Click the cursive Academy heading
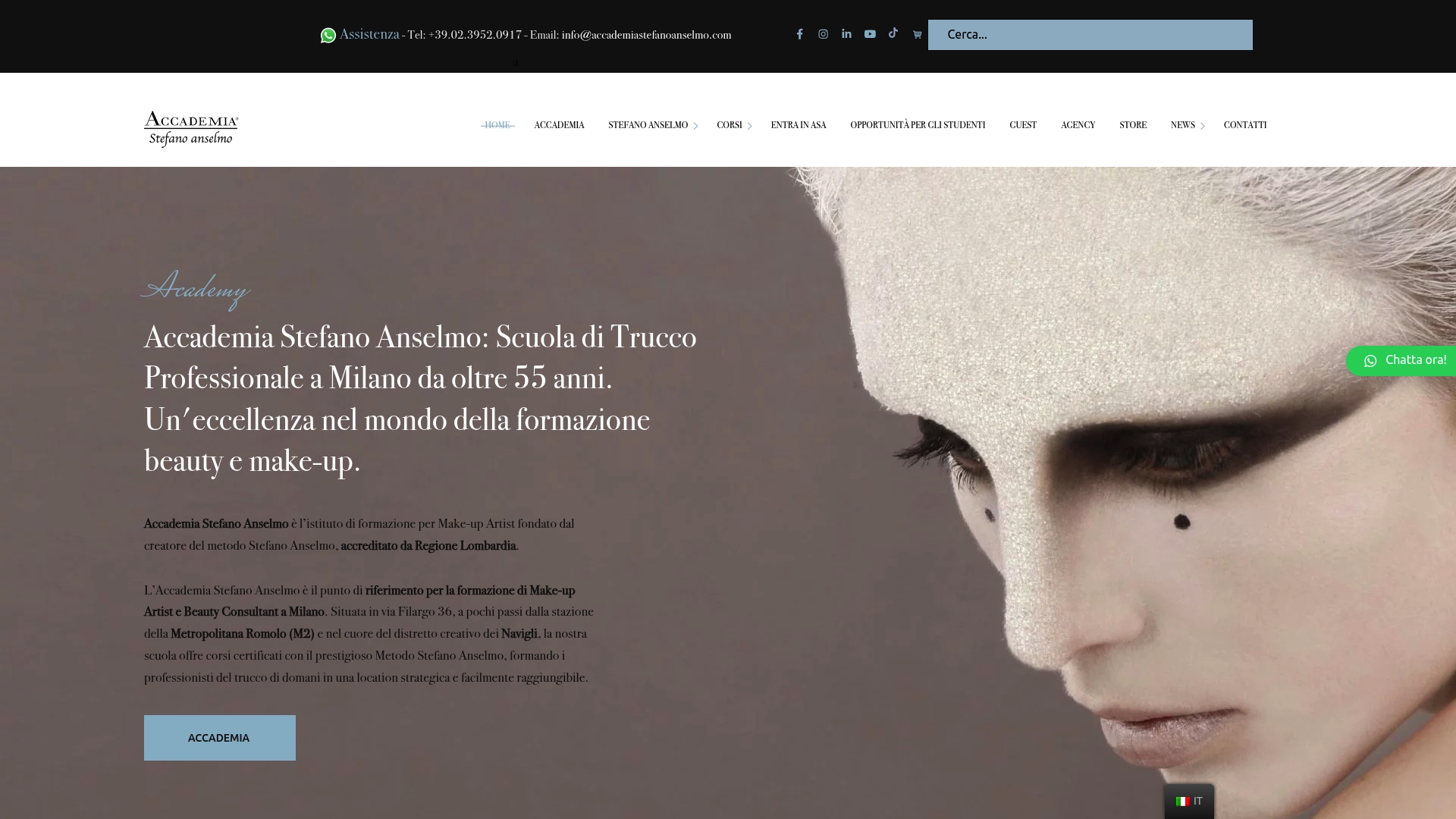1456x819 pixels. click(196, 289)
